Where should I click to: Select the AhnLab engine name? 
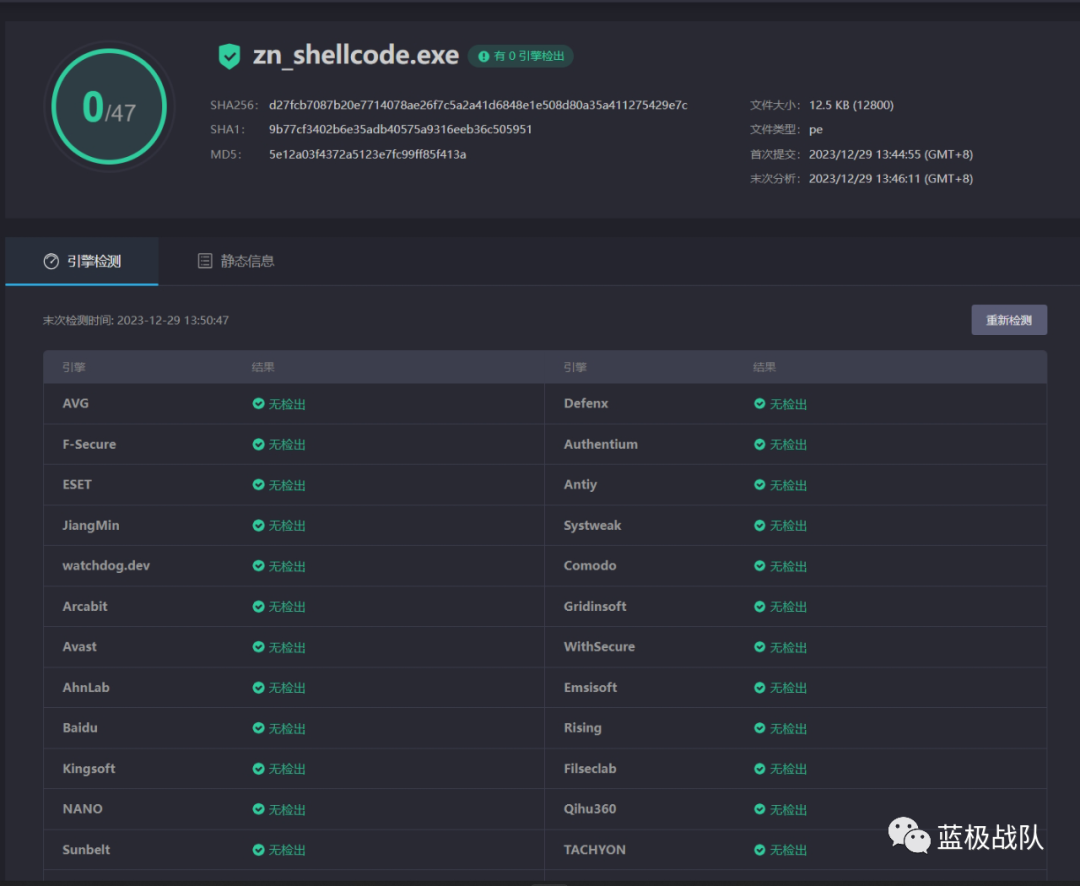86,688
